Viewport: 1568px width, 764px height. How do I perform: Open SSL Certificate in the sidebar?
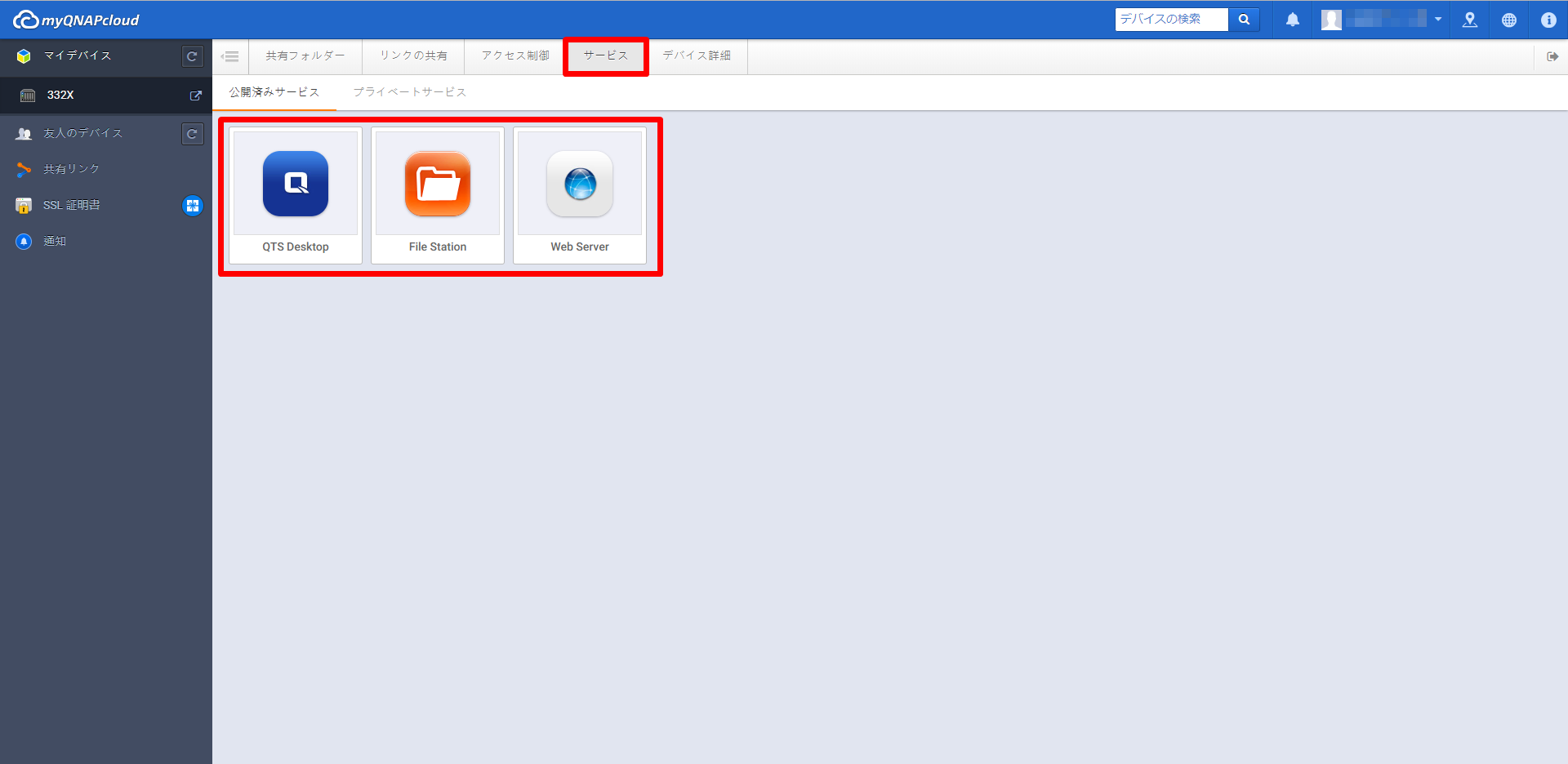click(72, 205)
